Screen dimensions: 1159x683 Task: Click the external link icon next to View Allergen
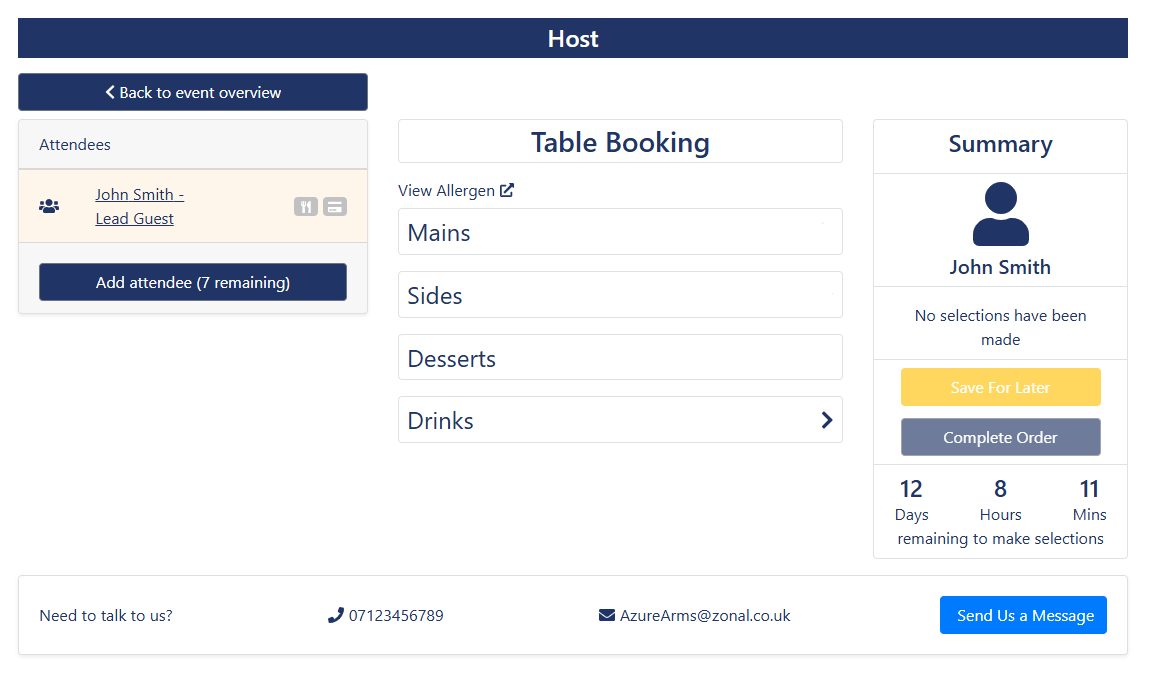pyautogui.click(x=507, y=190)
